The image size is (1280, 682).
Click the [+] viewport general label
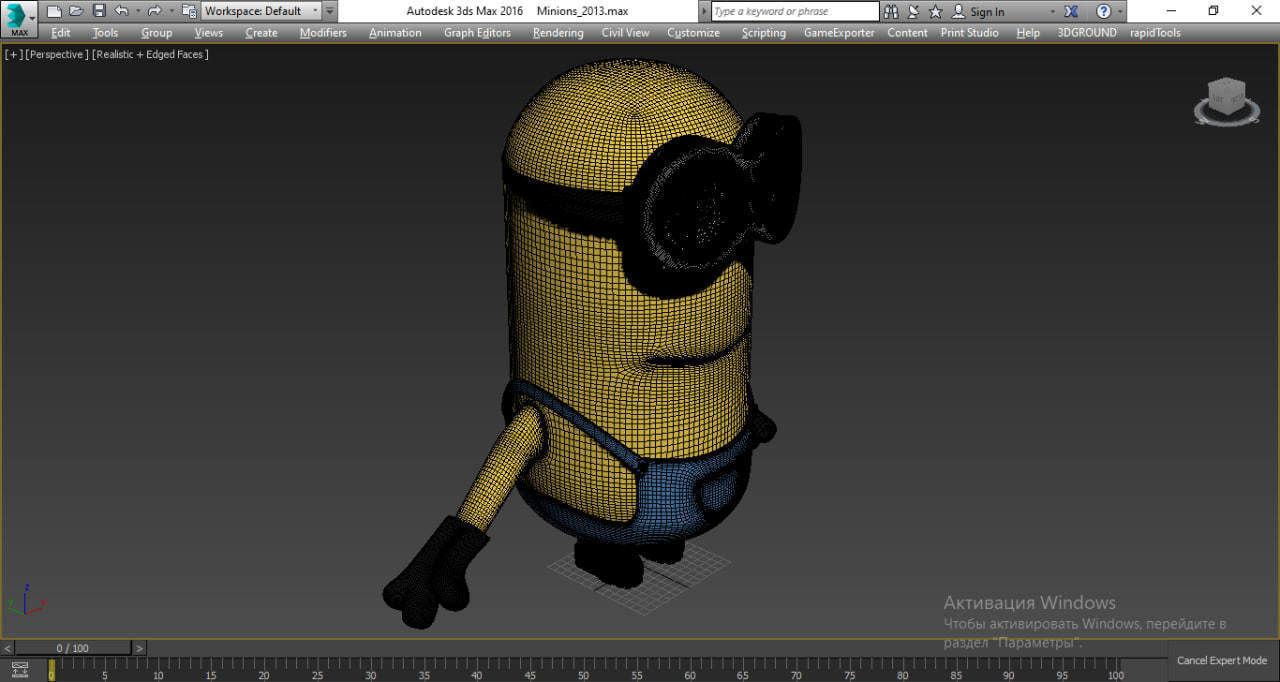coord(13,54)
